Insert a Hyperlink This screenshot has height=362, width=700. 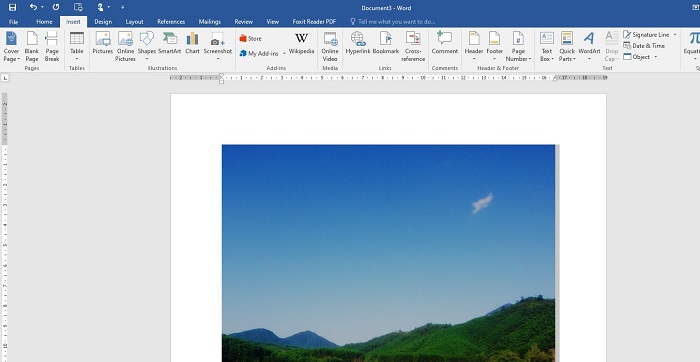click(358, 43)
